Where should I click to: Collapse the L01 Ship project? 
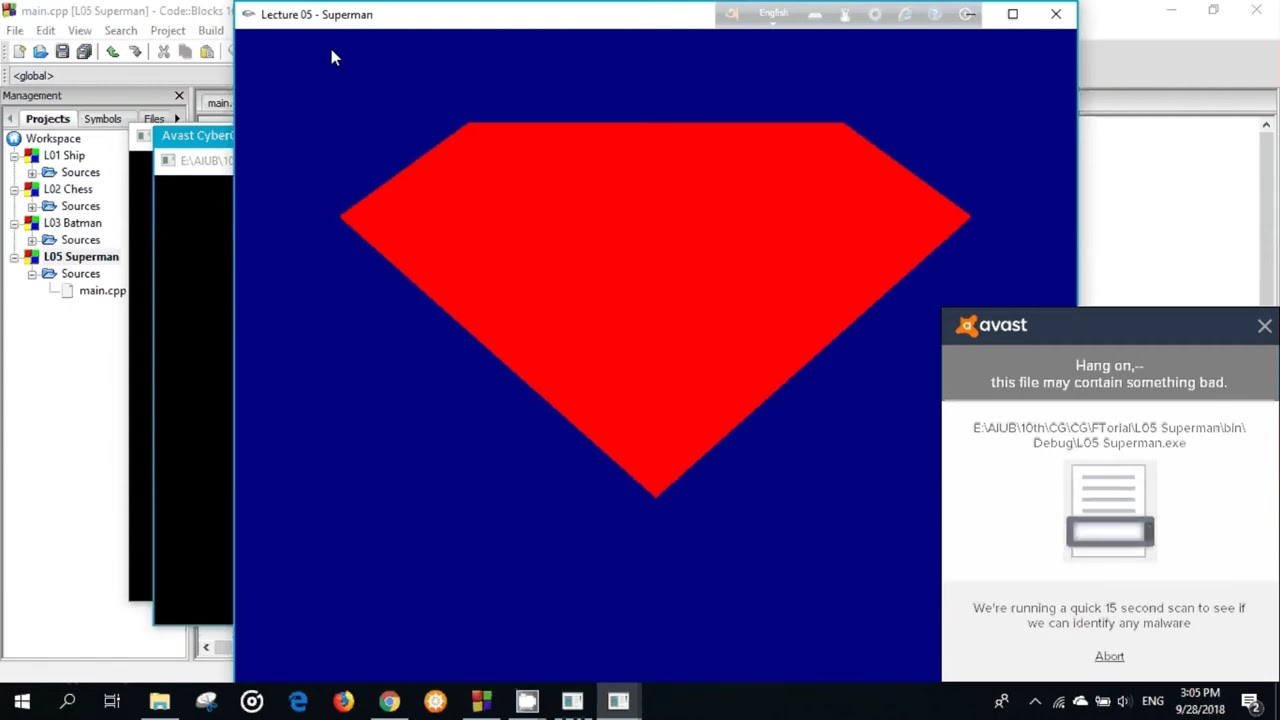tap(15, 156)
